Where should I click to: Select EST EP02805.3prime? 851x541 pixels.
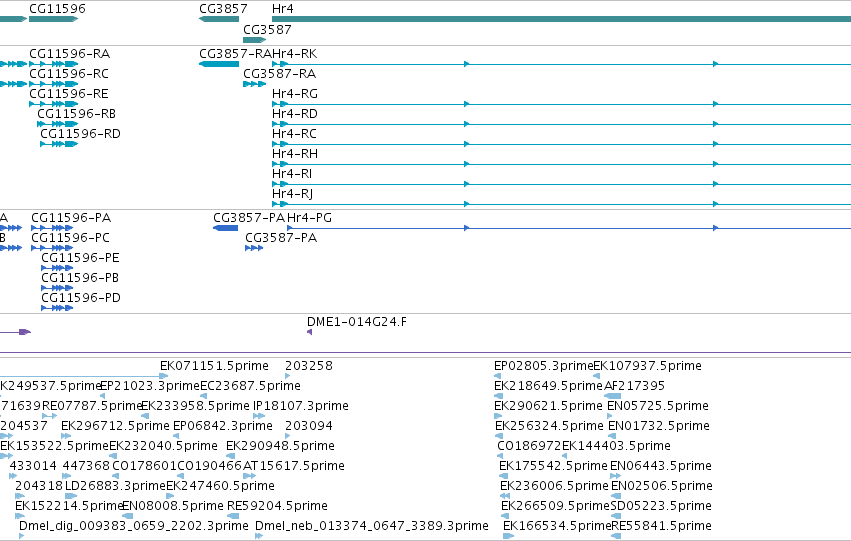[544, 366]
